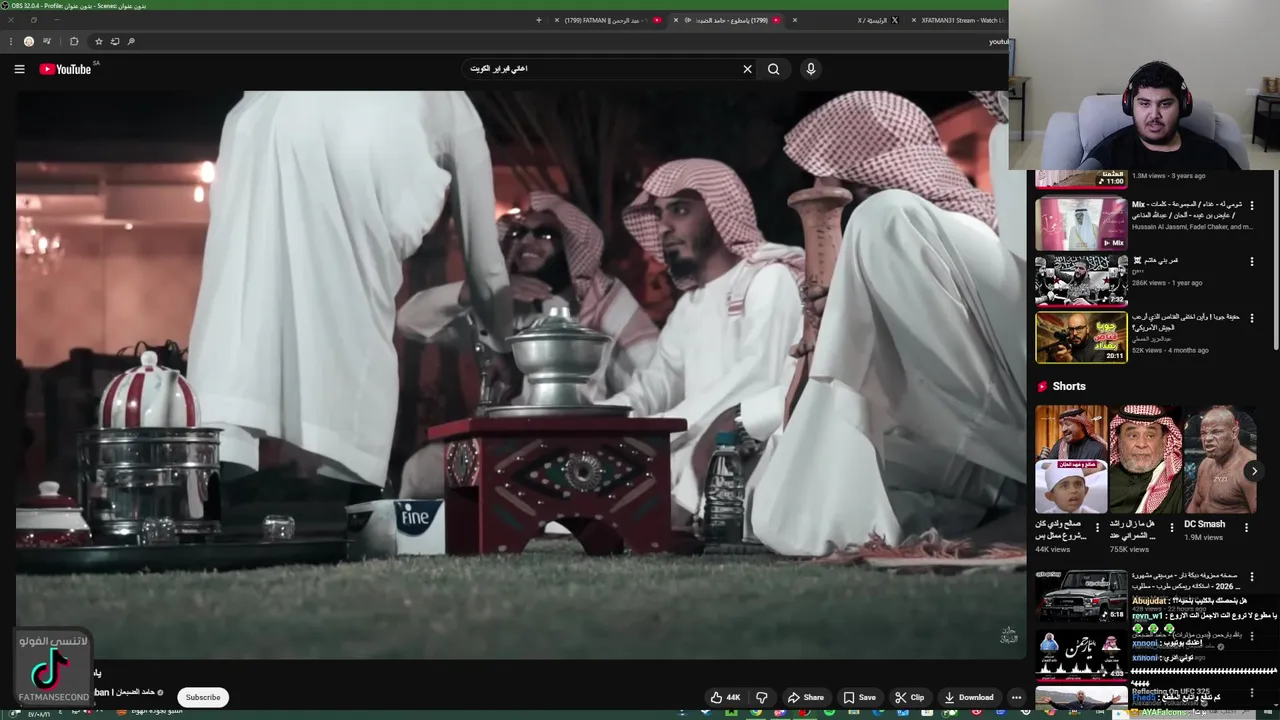The image size is (1280, 720).
Task: Open the 755K views short
Action: click(x=1145, y=459)
